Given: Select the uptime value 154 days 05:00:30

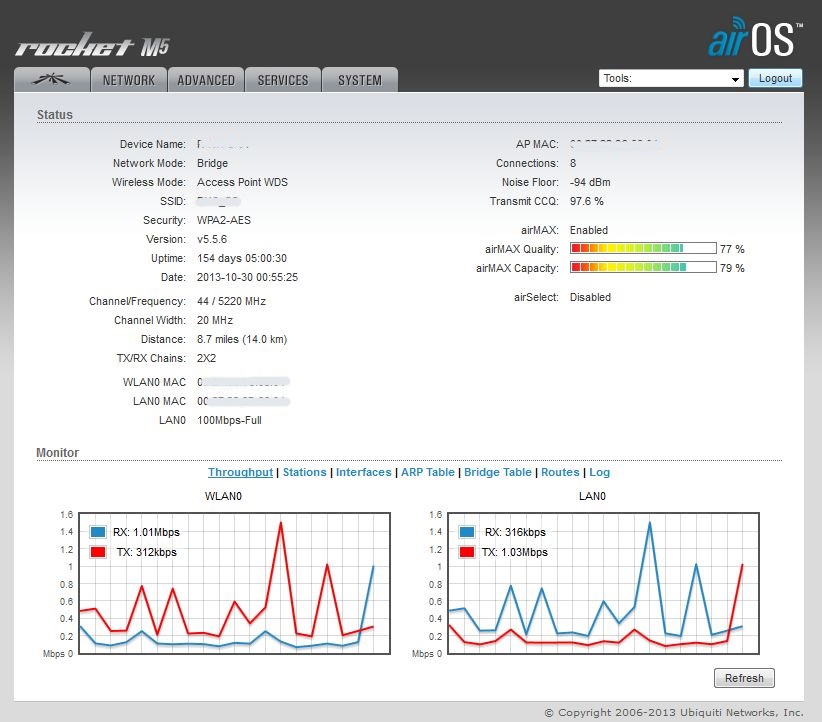Looking at the screenshot, I should coord(242,258).
